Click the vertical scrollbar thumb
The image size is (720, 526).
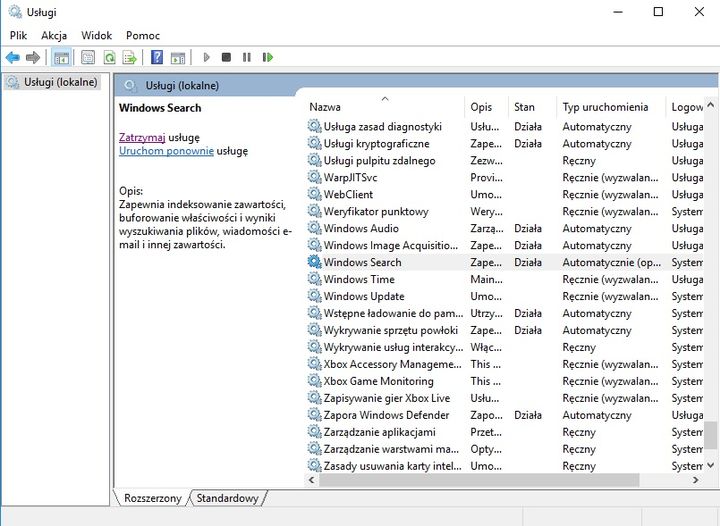pos(710,435)
